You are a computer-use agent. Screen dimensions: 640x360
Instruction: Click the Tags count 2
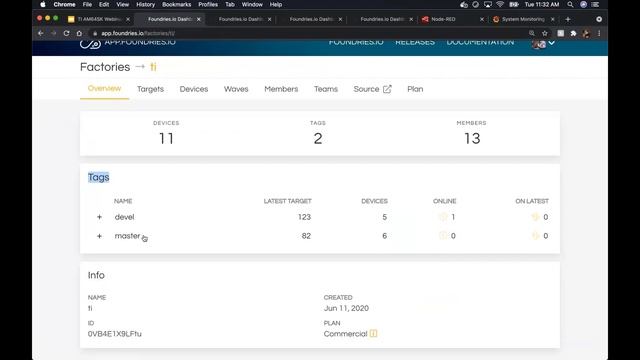tap(318, 139)
